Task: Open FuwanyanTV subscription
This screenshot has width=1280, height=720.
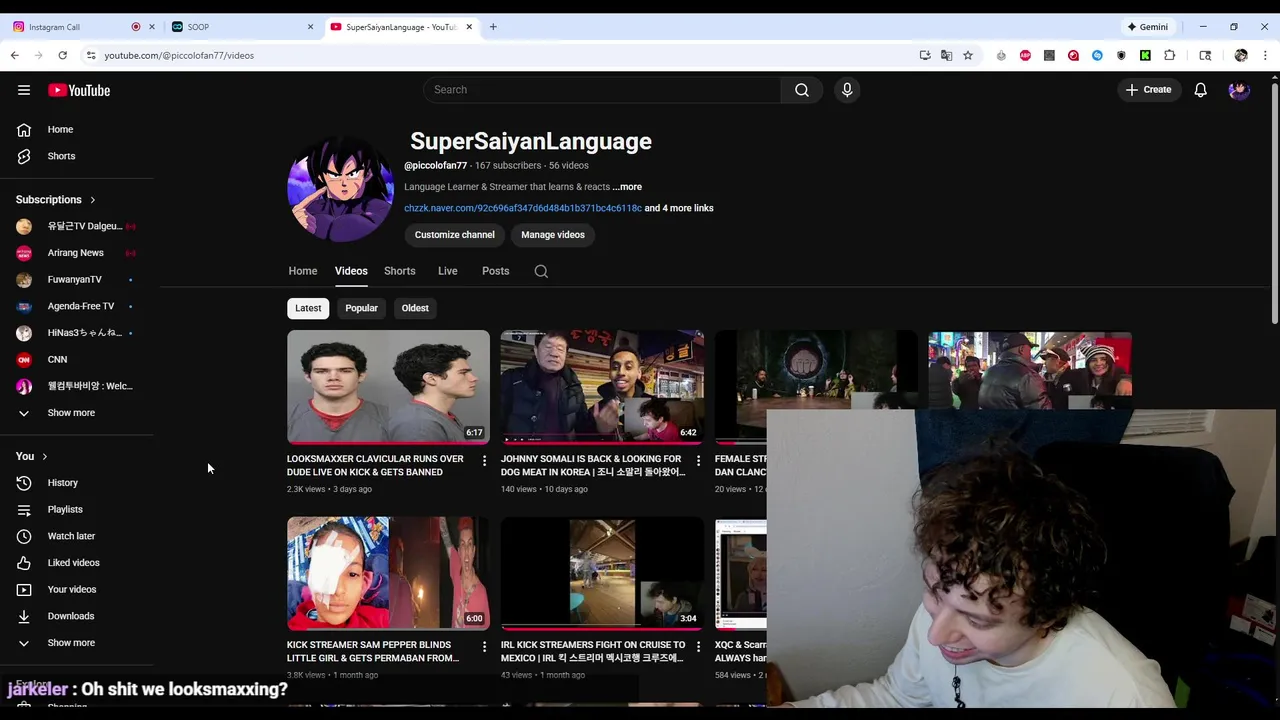Action: pos(77,280)
